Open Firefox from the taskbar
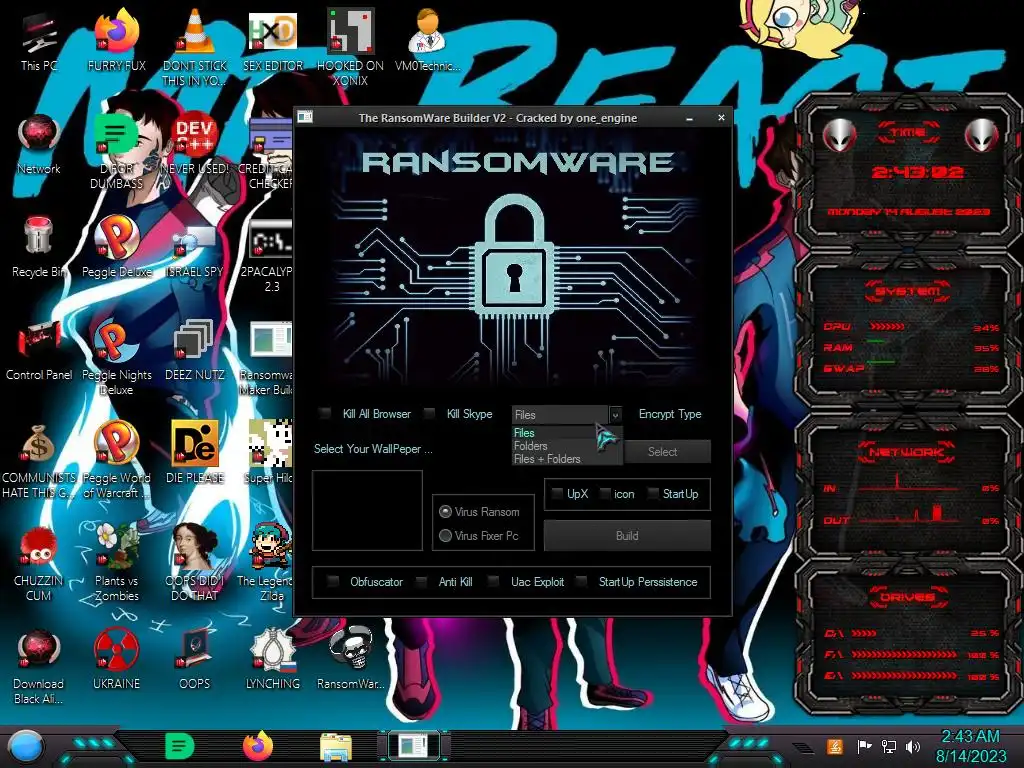1024x768 pixels. pos(257,746)
